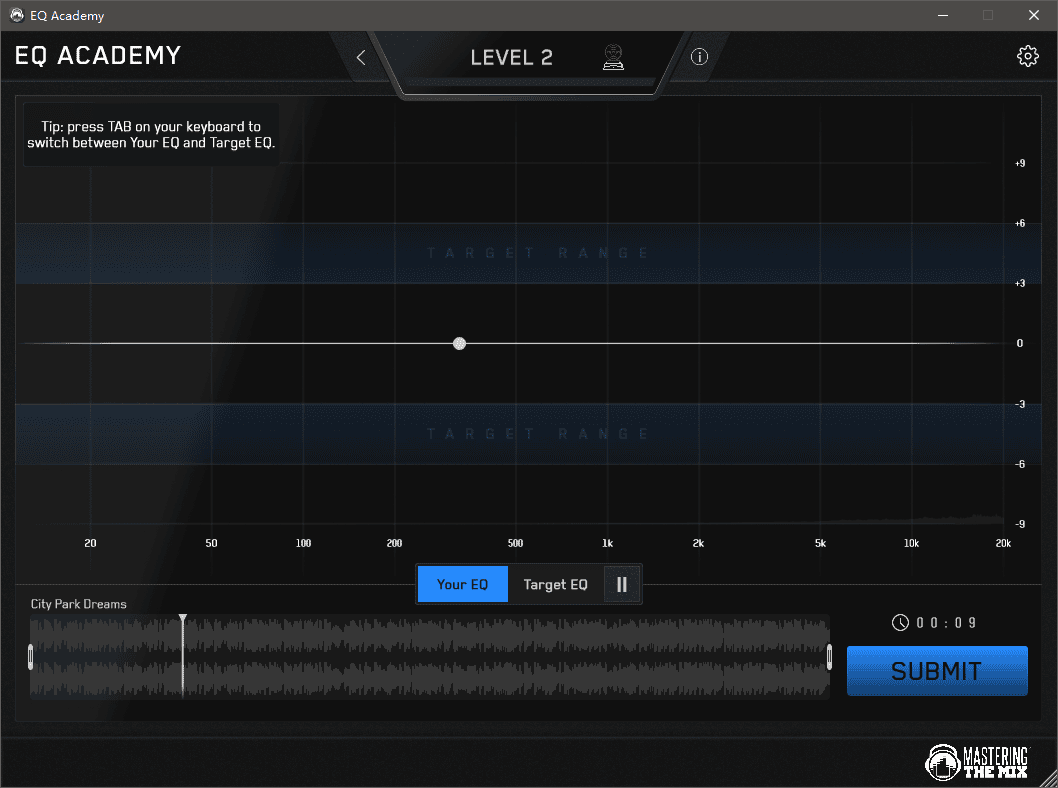
Task: Switch to Target EQ
Action: click(x=555, y=584)
